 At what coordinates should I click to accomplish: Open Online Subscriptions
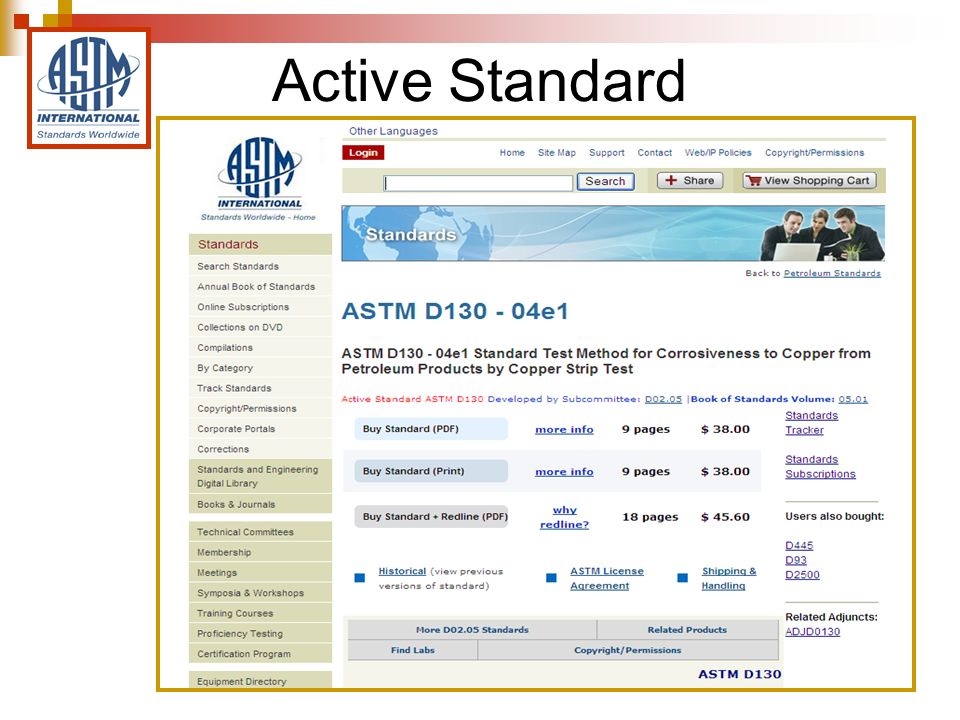260,307
